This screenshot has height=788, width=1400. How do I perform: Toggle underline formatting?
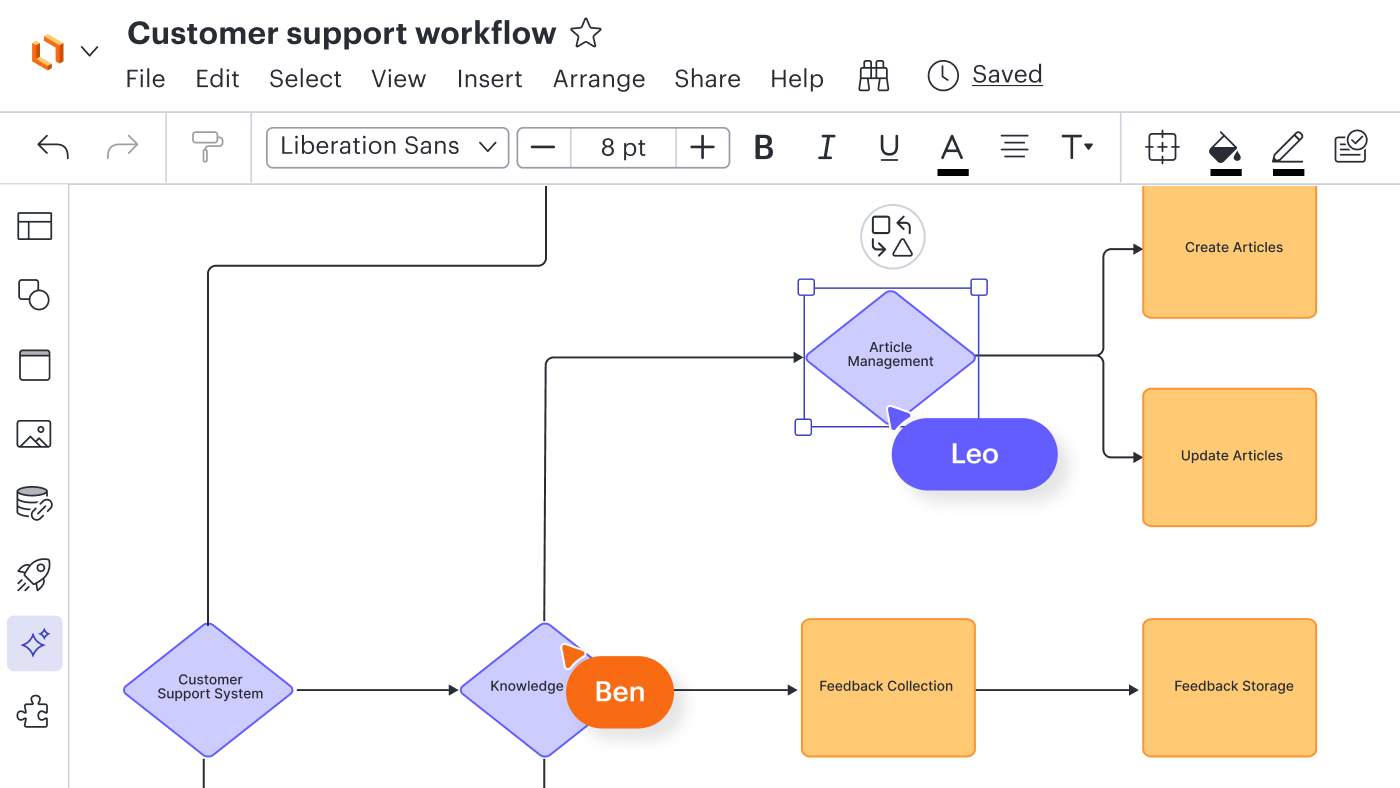[x=888, y=148]
